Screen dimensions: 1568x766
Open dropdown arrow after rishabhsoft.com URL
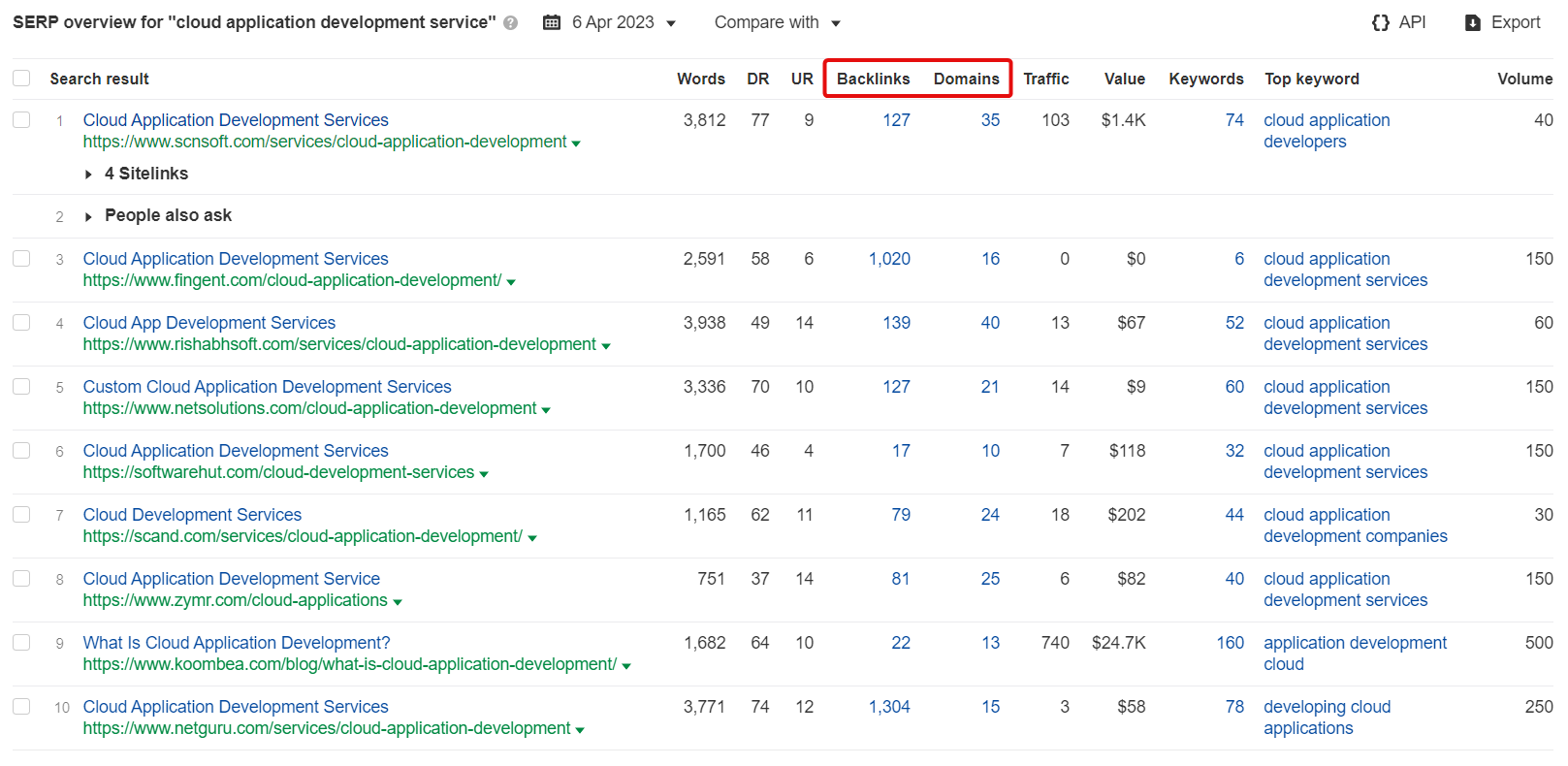click(x=606, y=346)
